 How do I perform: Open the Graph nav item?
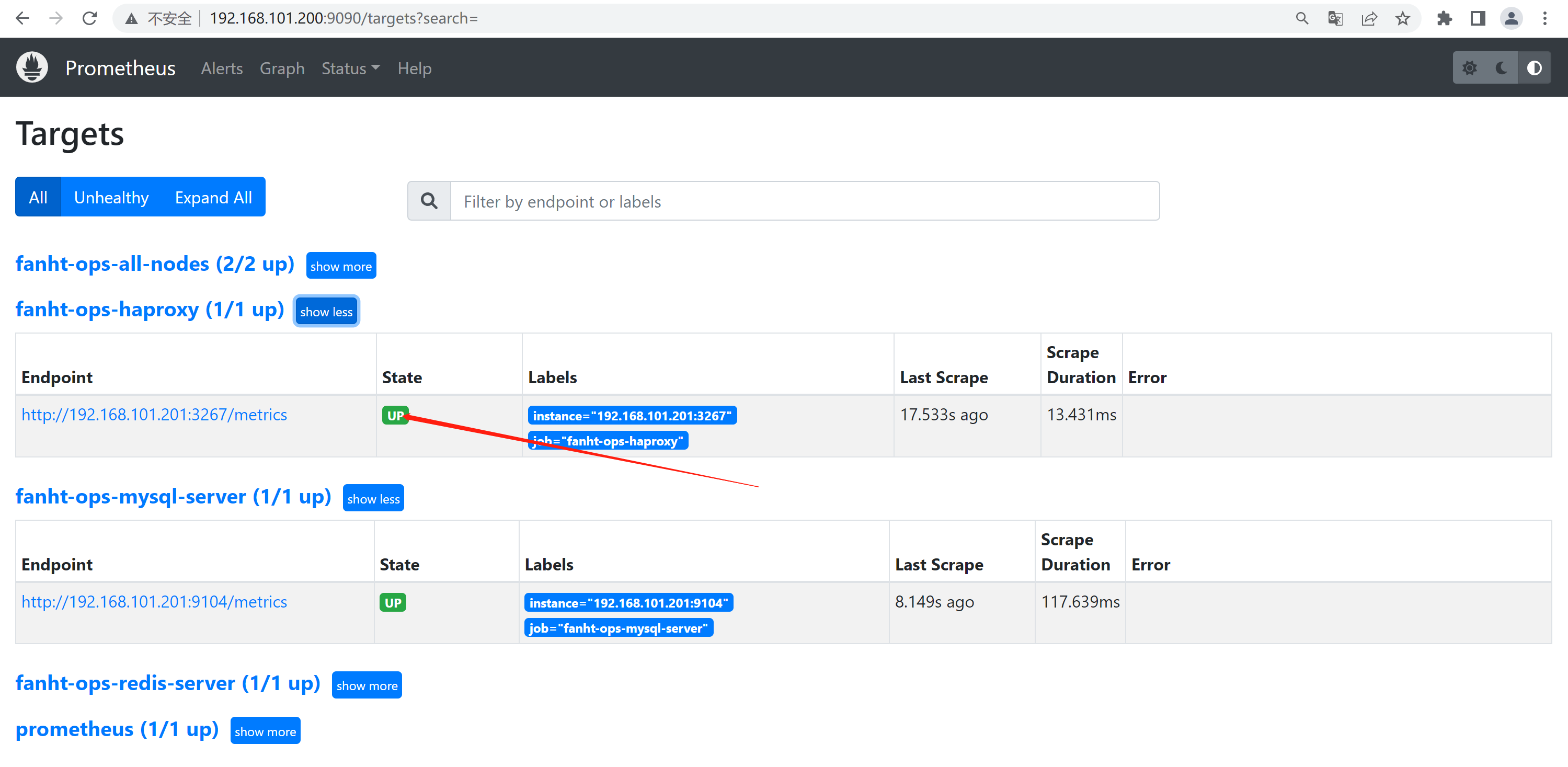point(282,68)
